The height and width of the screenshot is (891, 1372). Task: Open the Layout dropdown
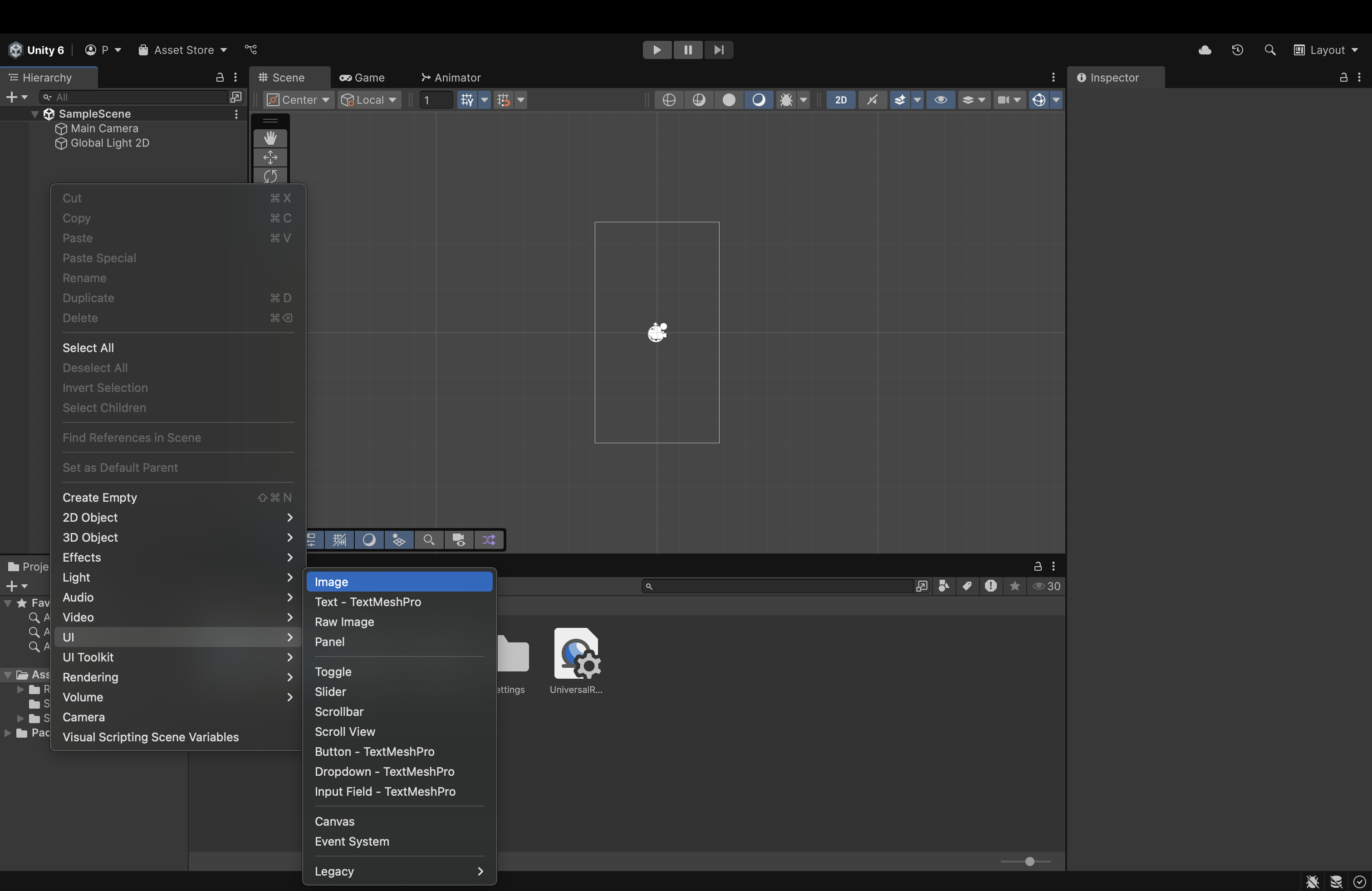tap(1326, 50)
